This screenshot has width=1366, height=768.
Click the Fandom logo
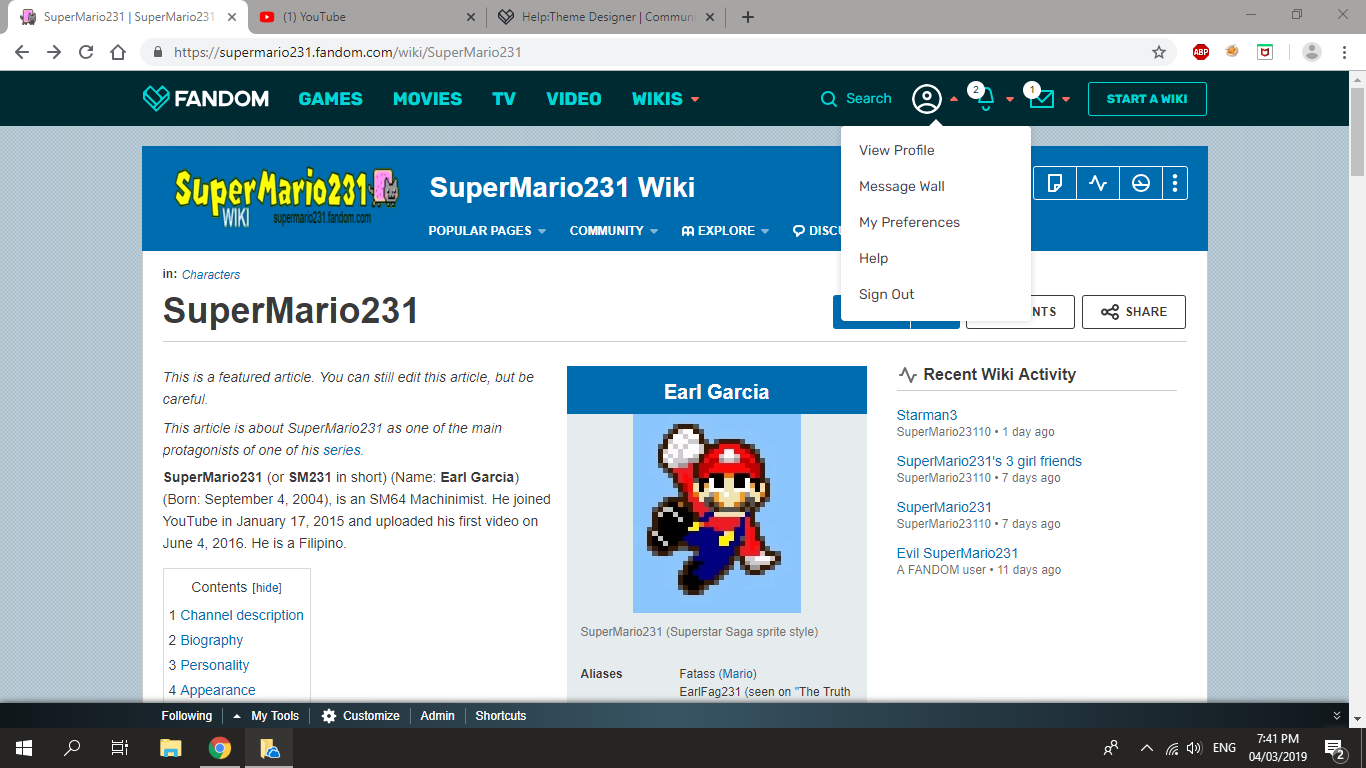point(206,98)
